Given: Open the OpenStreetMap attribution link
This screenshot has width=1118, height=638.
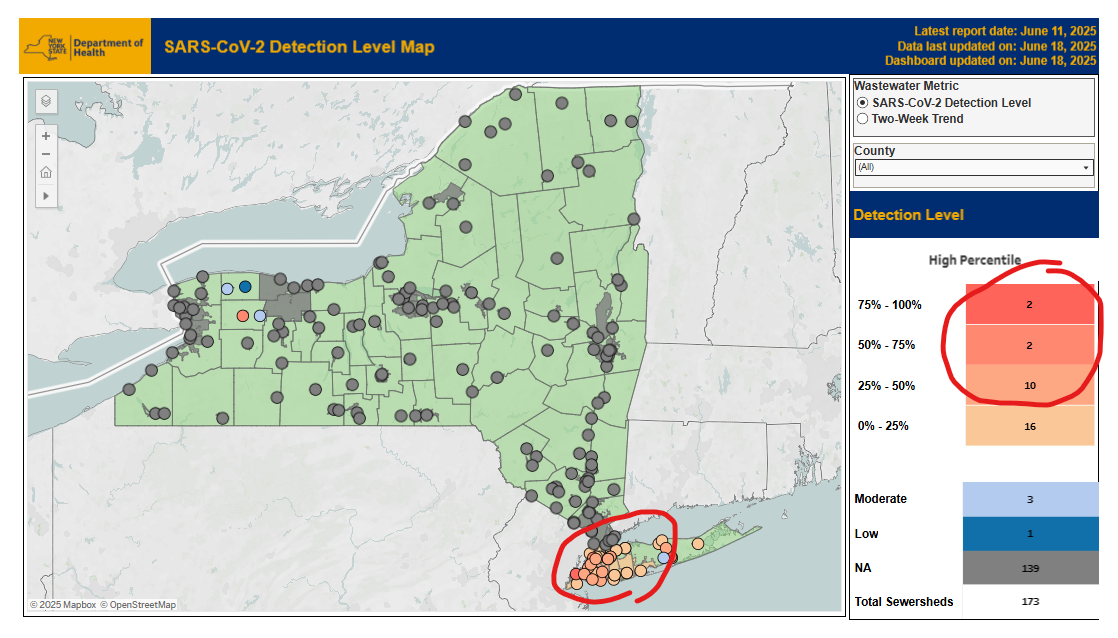Looking at the screenshot, I should [138, 604].
